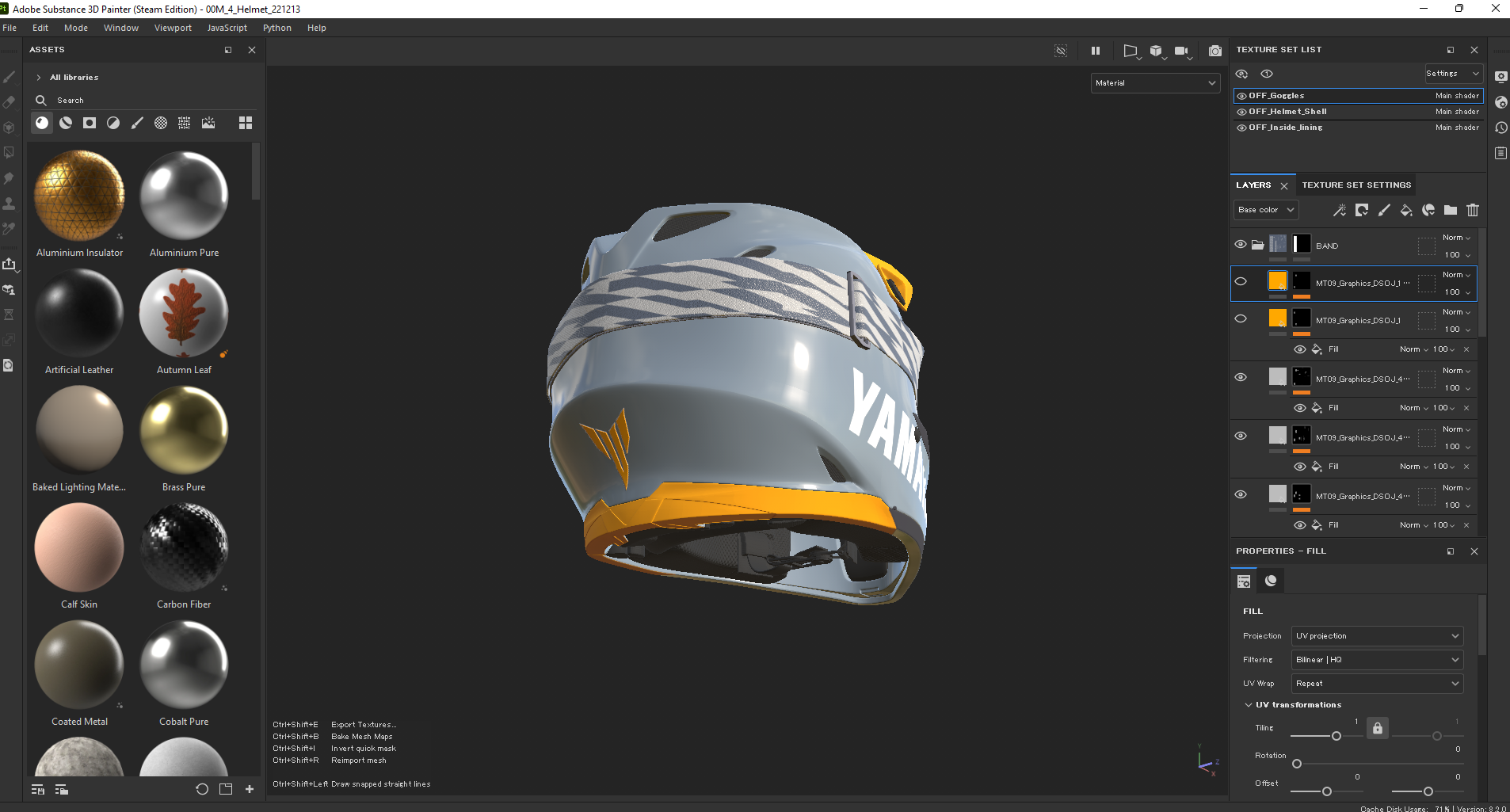Select the Smudge tool in left toolbar
This screenshot has height=812, width=1510.
[10, 178]
